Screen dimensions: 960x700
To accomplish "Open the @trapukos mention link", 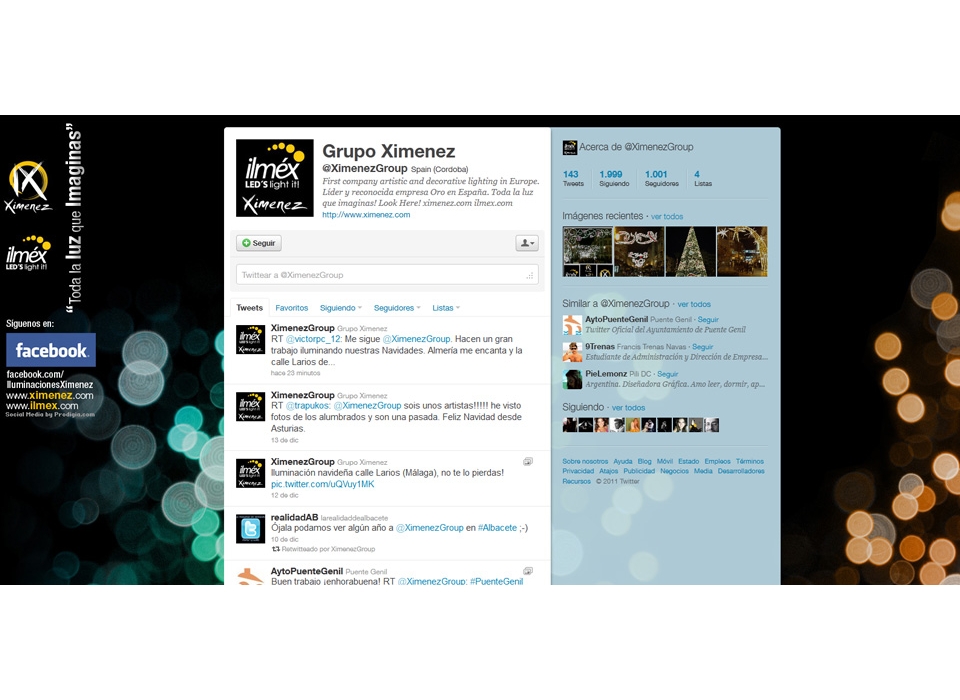I will (308, 405).
